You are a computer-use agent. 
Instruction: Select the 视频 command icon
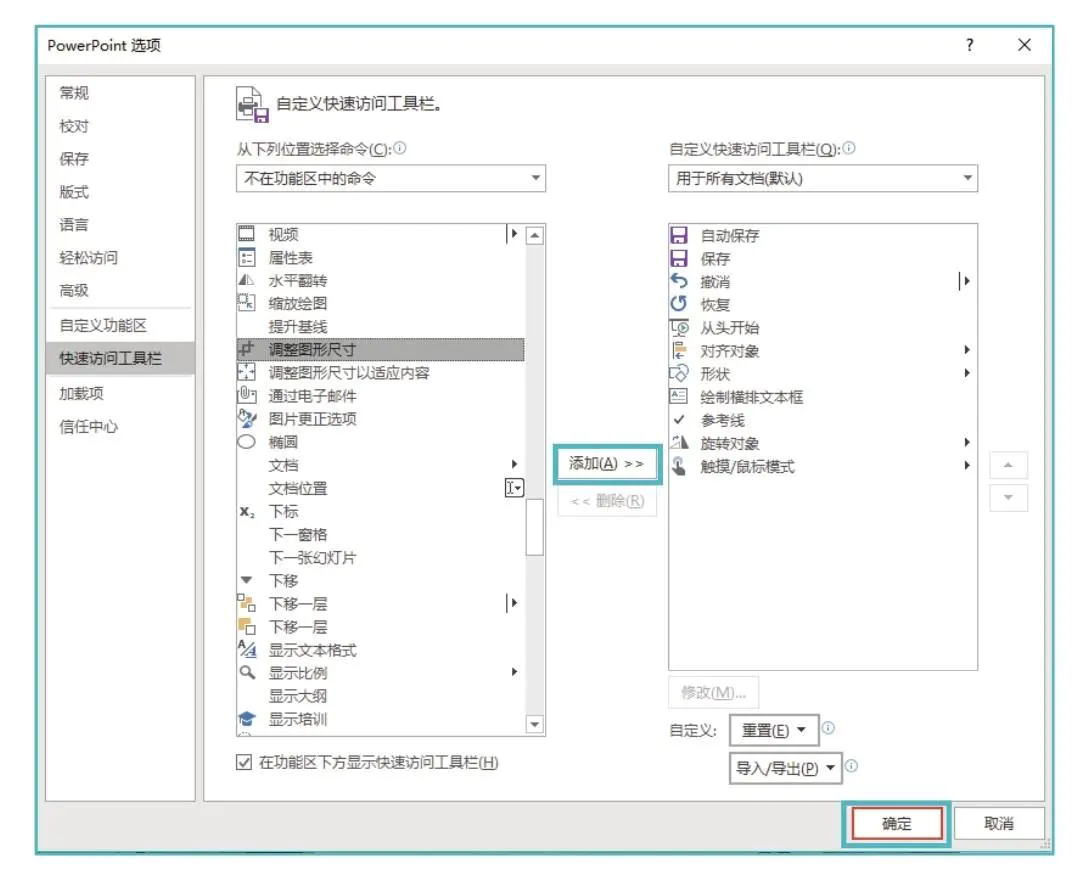(x=247, y=234)
